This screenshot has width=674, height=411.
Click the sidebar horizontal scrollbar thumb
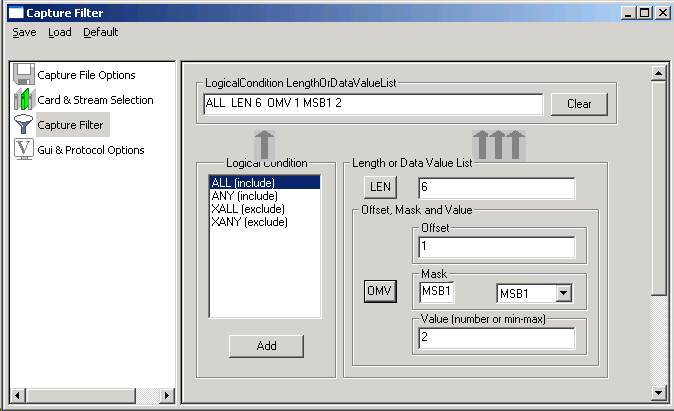tap(80, 395)
